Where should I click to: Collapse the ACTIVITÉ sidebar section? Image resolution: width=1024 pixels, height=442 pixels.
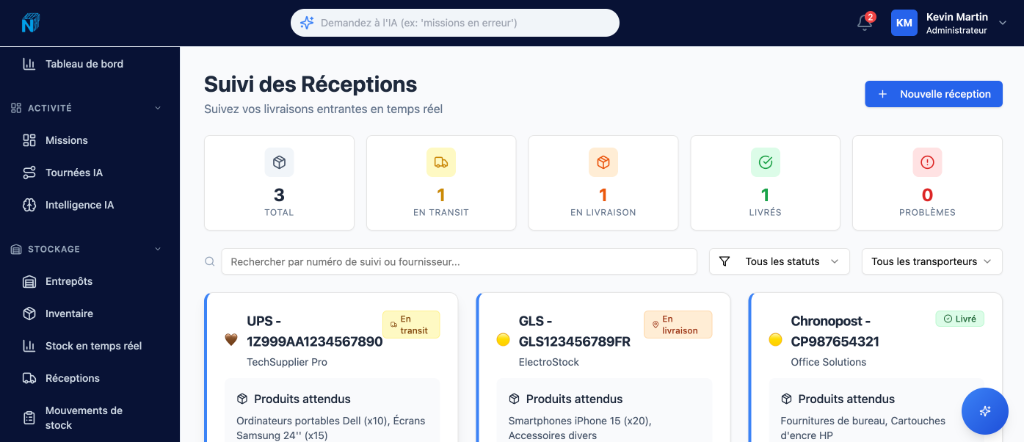(x=157, y=108)
